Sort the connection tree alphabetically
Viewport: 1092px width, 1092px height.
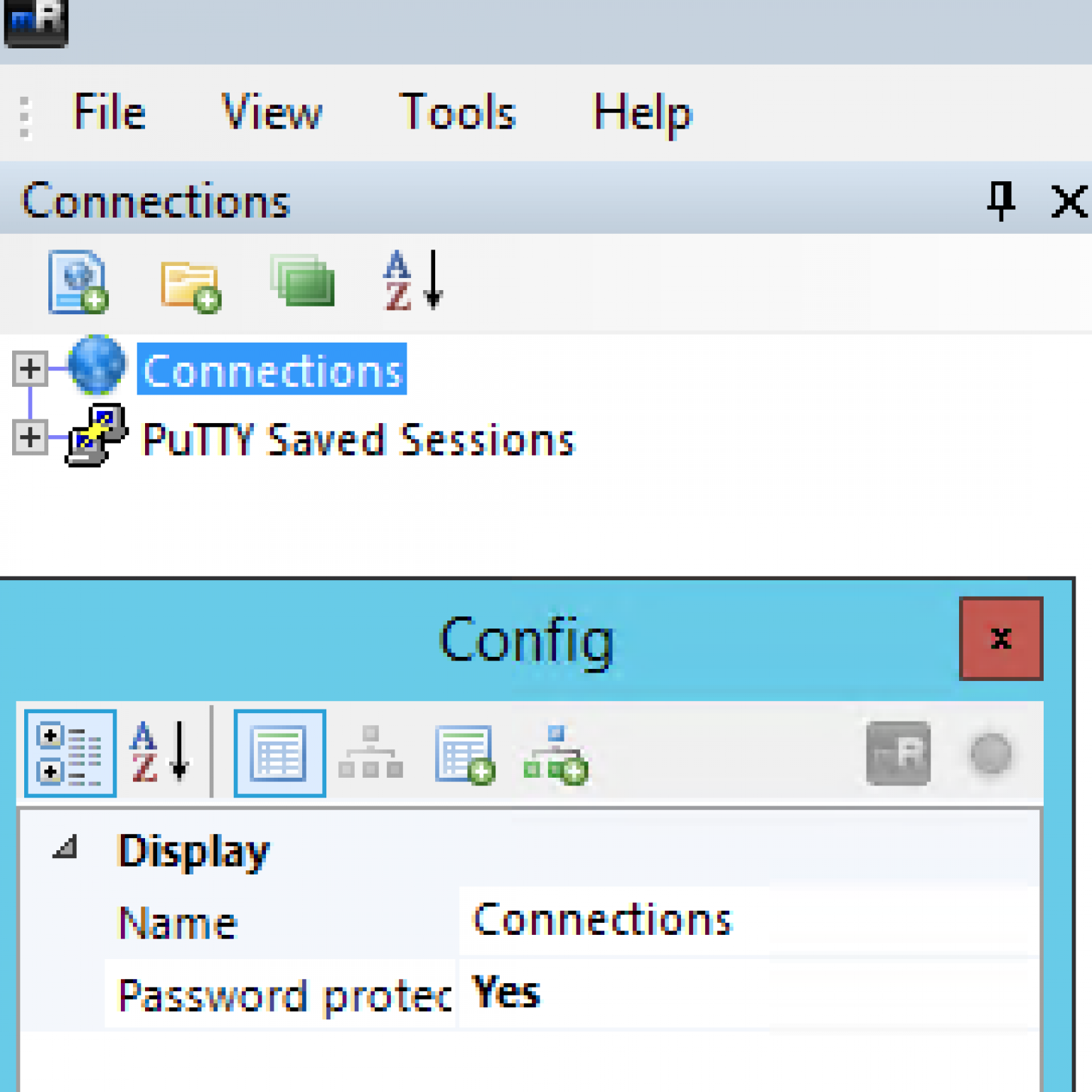click(411, 283)
